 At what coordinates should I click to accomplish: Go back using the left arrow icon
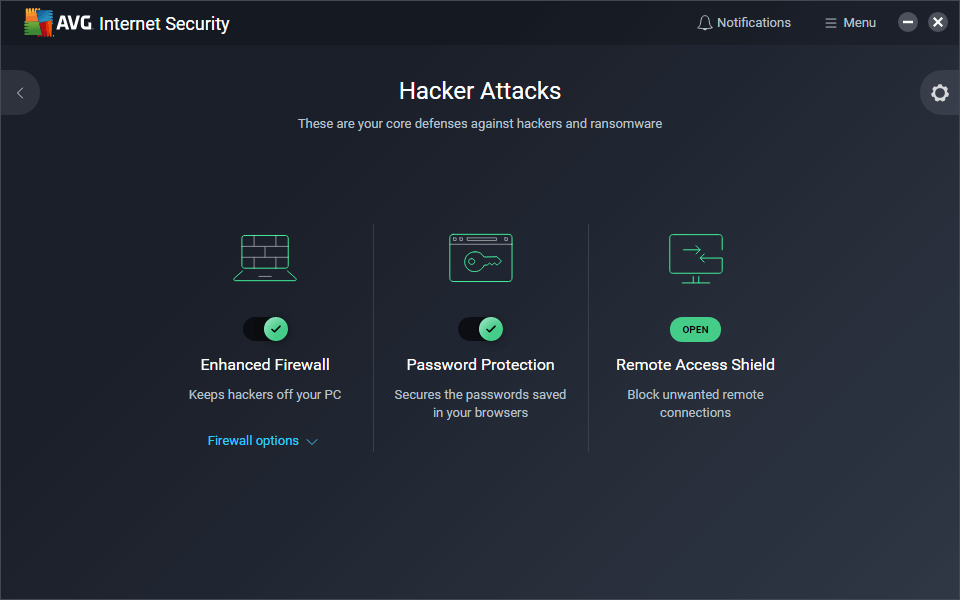tap(20, 93)
